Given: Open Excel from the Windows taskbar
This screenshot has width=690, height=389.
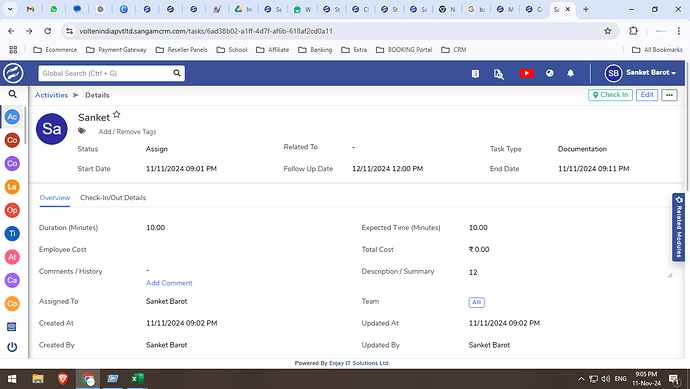Looking at the screenshot, I should (137, 379).
